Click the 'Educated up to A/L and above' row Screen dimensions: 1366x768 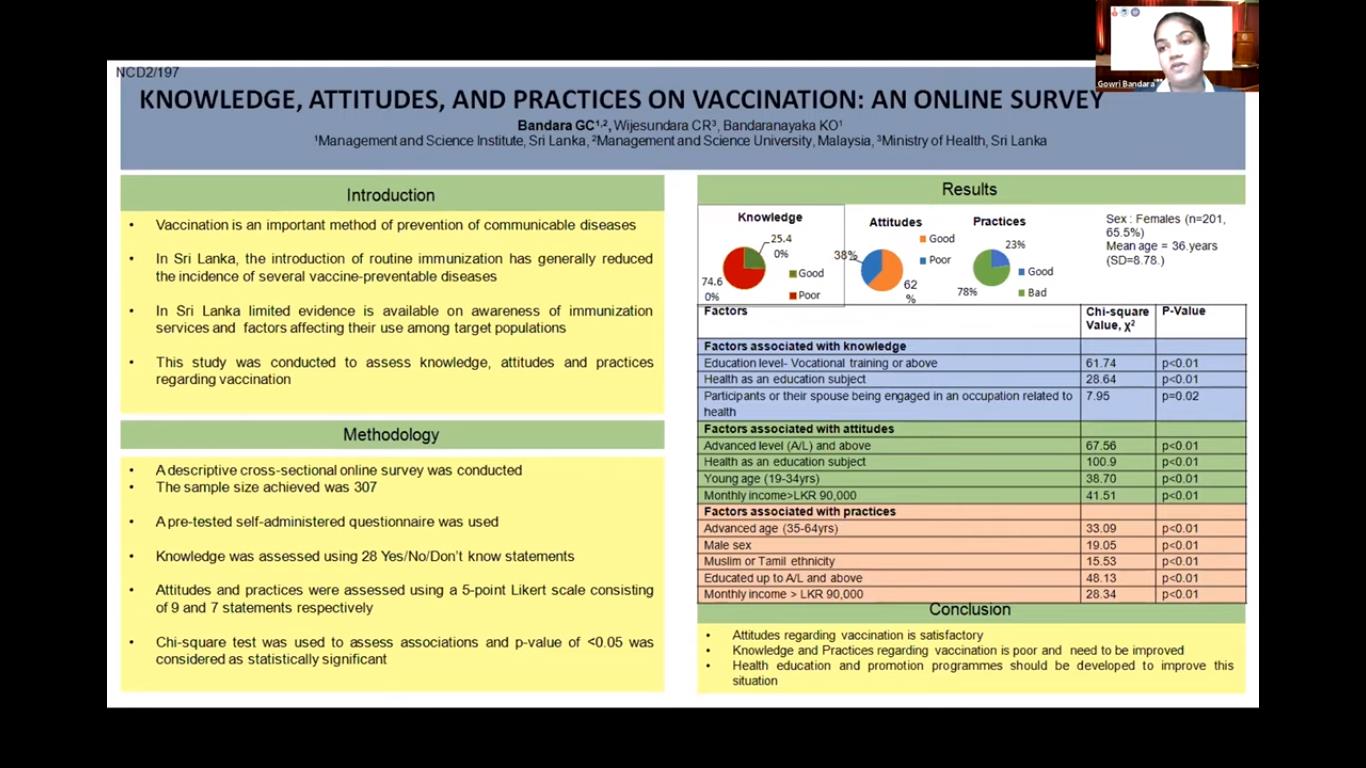972,578
